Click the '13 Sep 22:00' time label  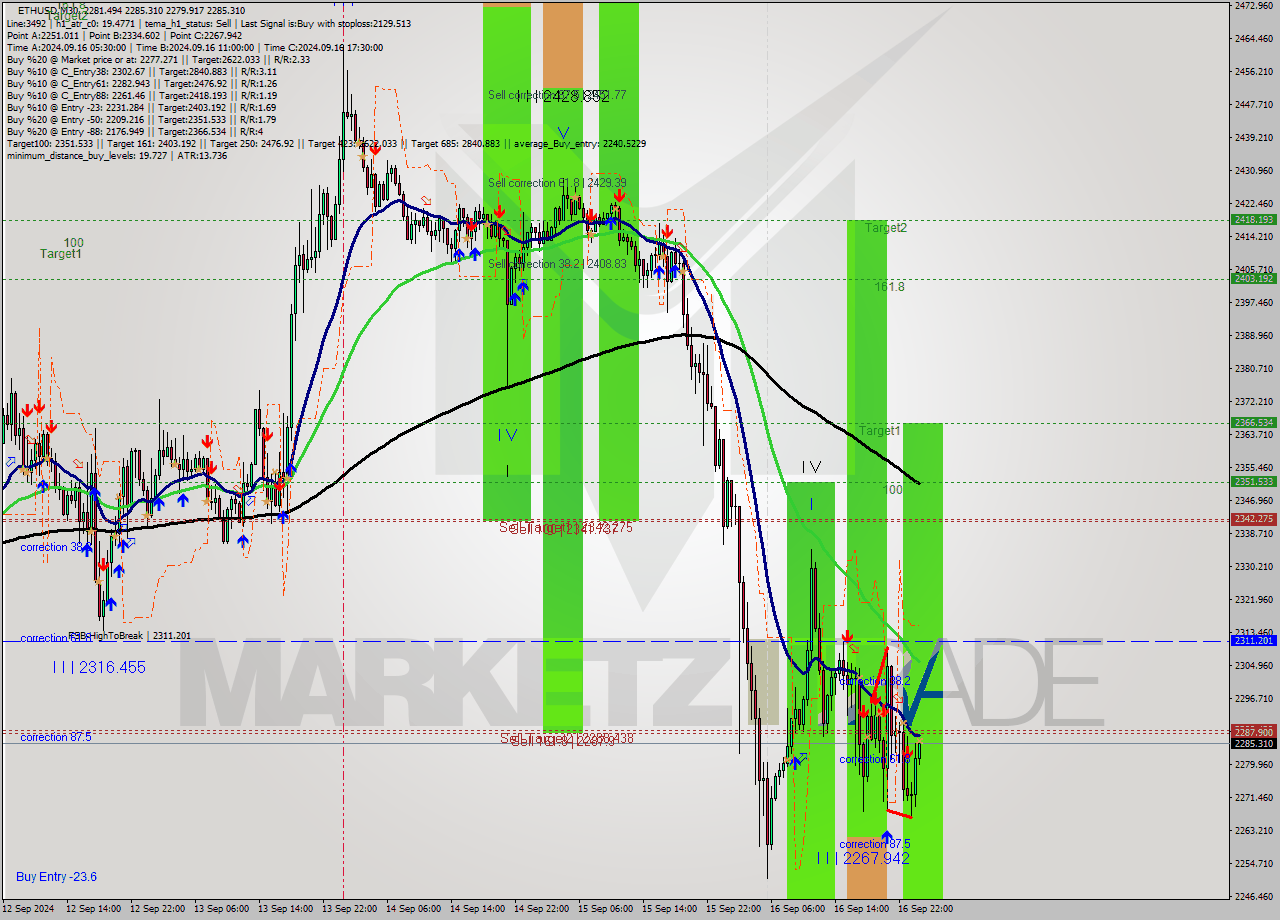click(349, 909)
